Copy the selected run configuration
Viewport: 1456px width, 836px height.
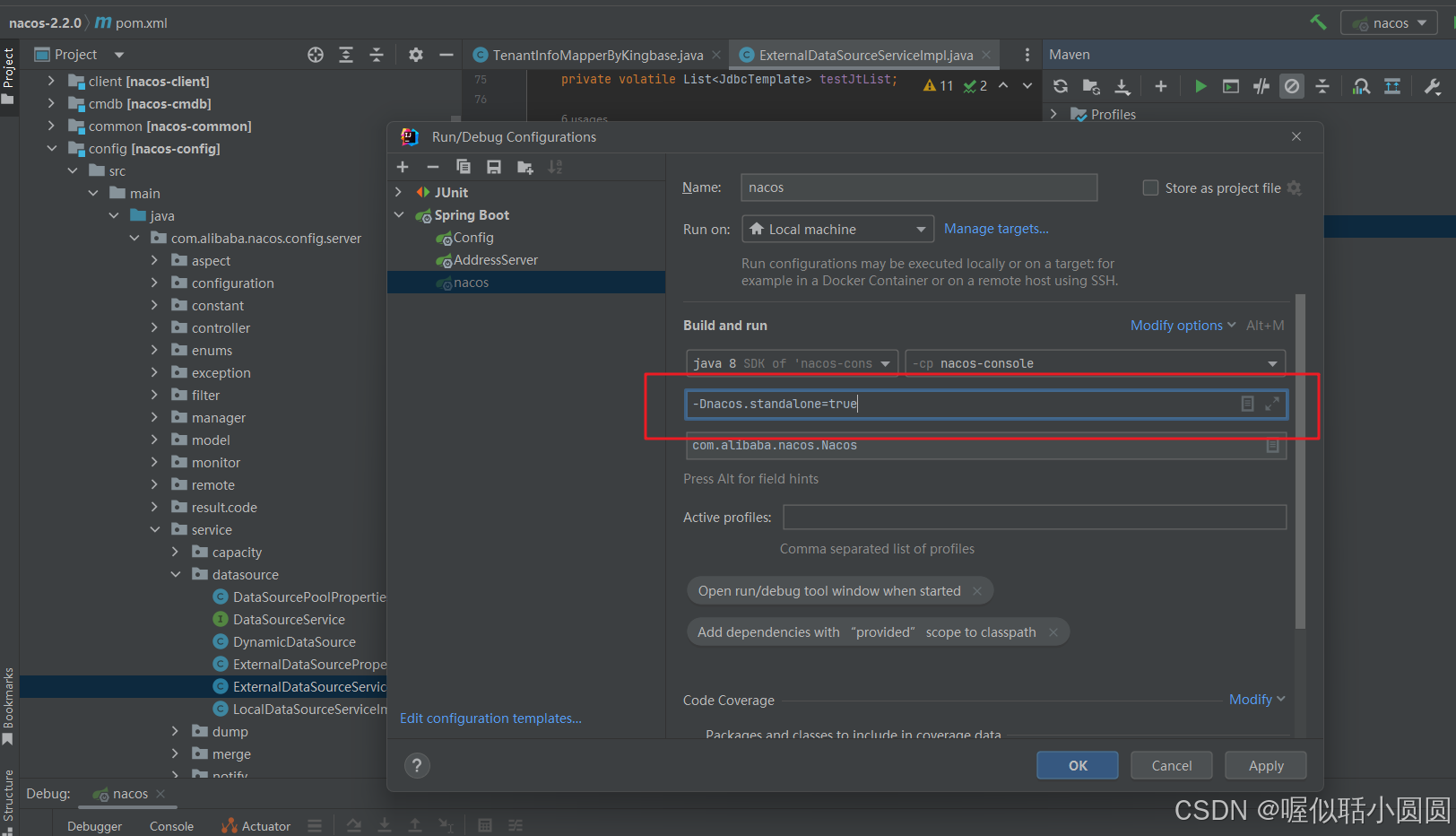(x=464, y=167)
